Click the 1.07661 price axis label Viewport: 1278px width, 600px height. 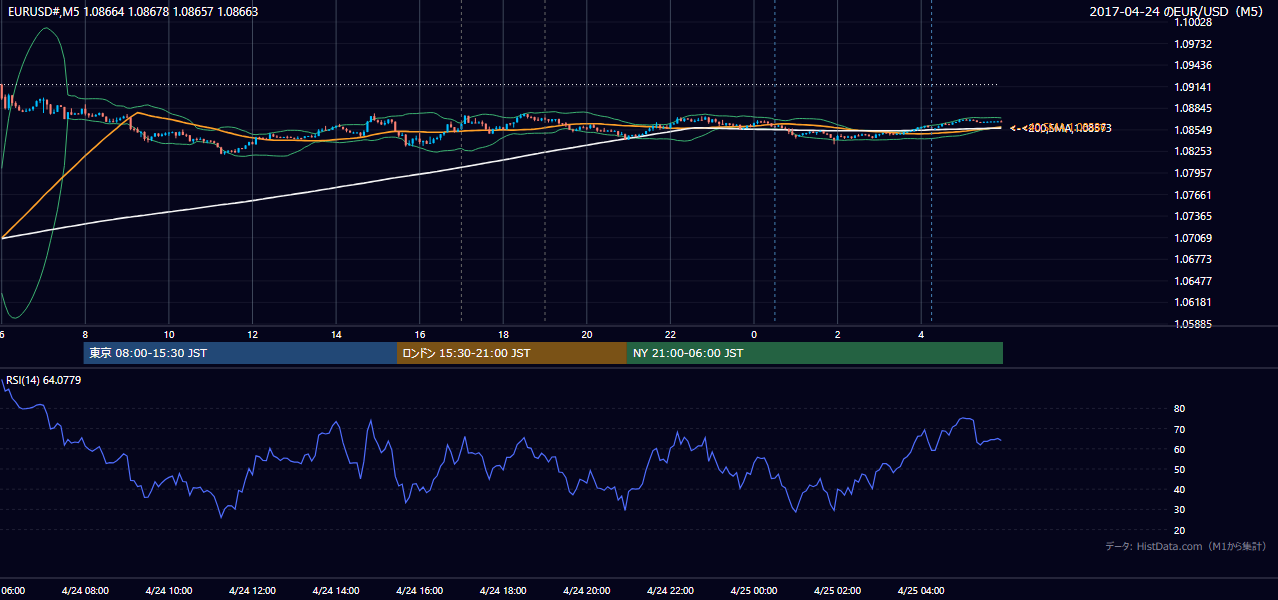coord(1194,195)
